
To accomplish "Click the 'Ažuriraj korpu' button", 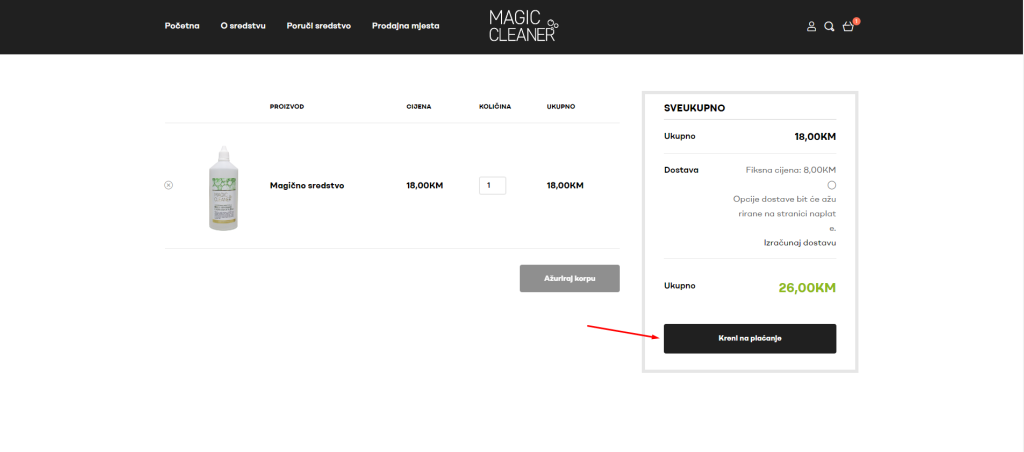I will pos(569,278).
